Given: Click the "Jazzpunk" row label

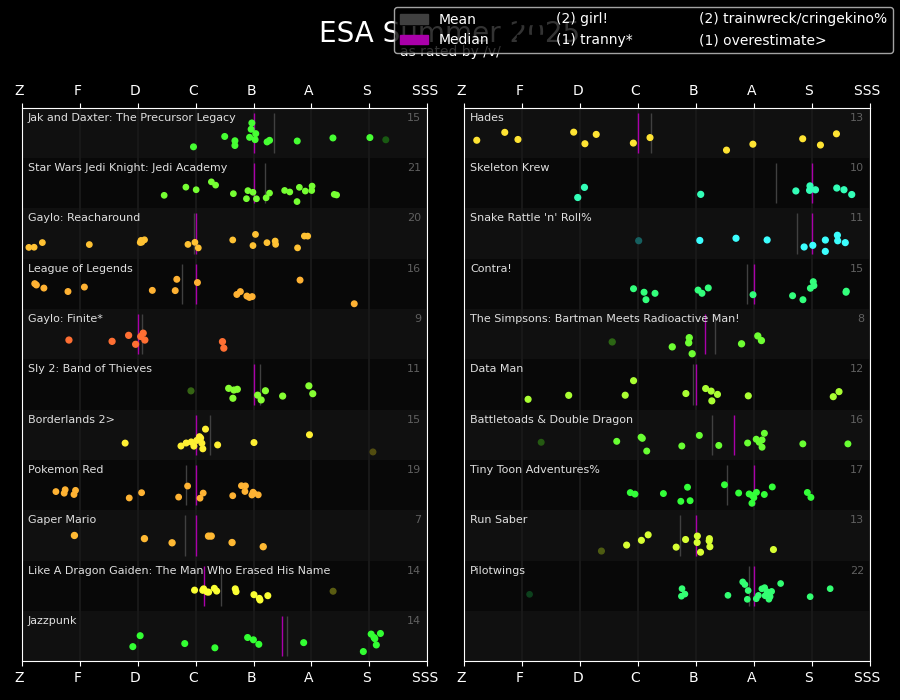Looking at the screenshot, I should pyautogui.click(x=52, y=620).
